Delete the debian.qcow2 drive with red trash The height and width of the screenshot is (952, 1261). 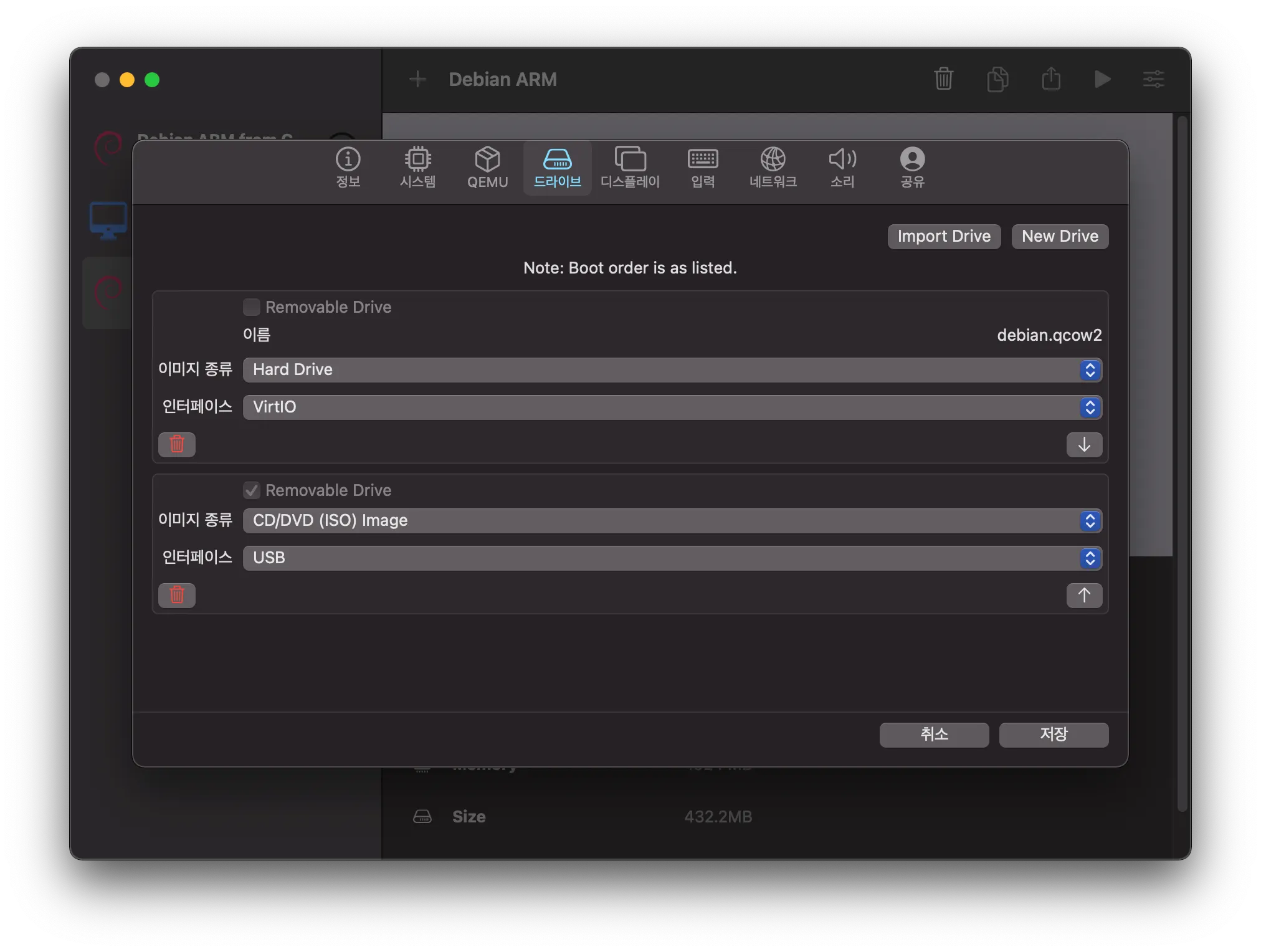[177, 445]
